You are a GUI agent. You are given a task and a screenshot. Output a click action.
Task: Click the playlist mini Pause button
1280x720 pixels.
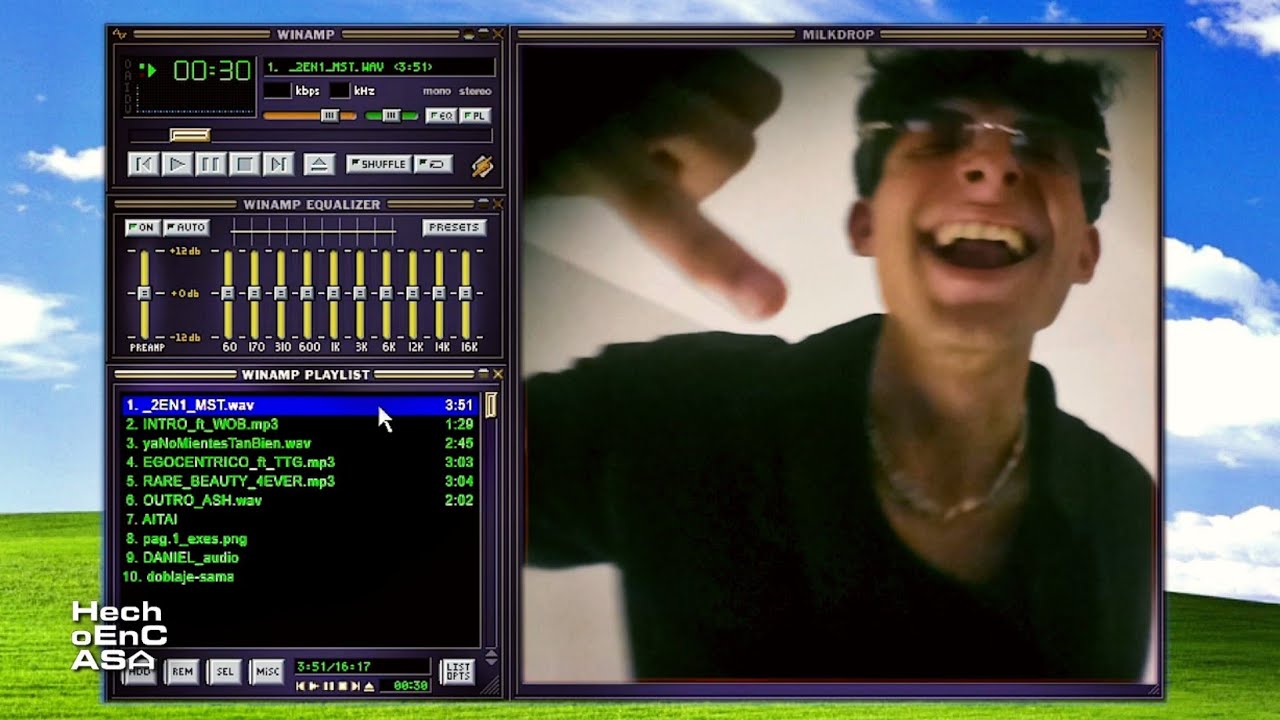[329, 686]
